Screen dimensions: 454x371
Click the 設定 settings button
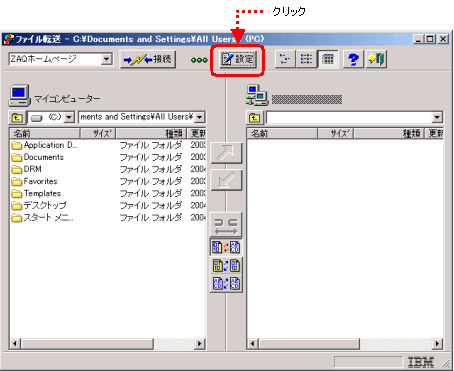pos(238,59)
